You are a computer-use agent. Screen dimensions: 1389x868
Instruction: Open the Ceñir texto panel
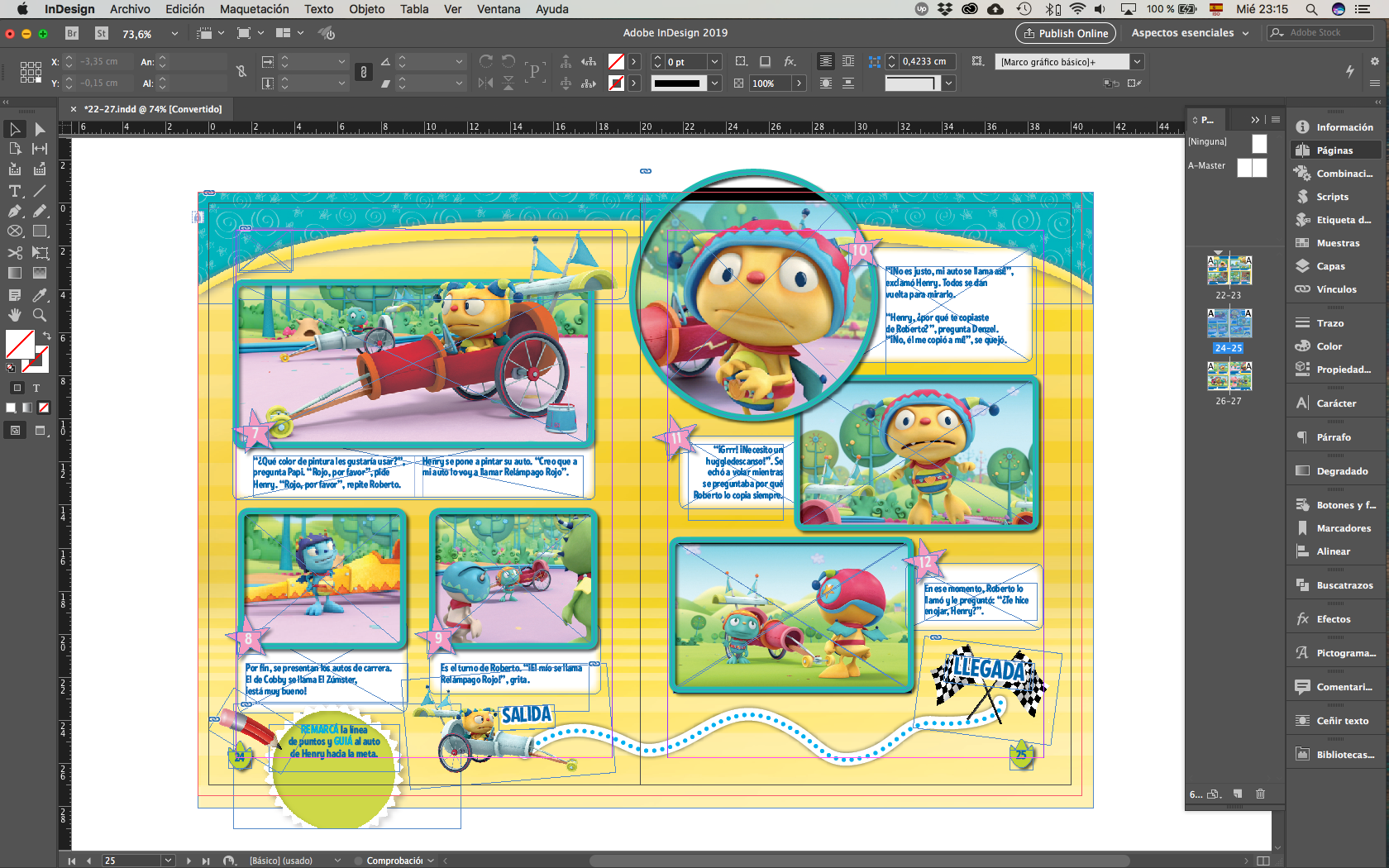click(1335, 721)
